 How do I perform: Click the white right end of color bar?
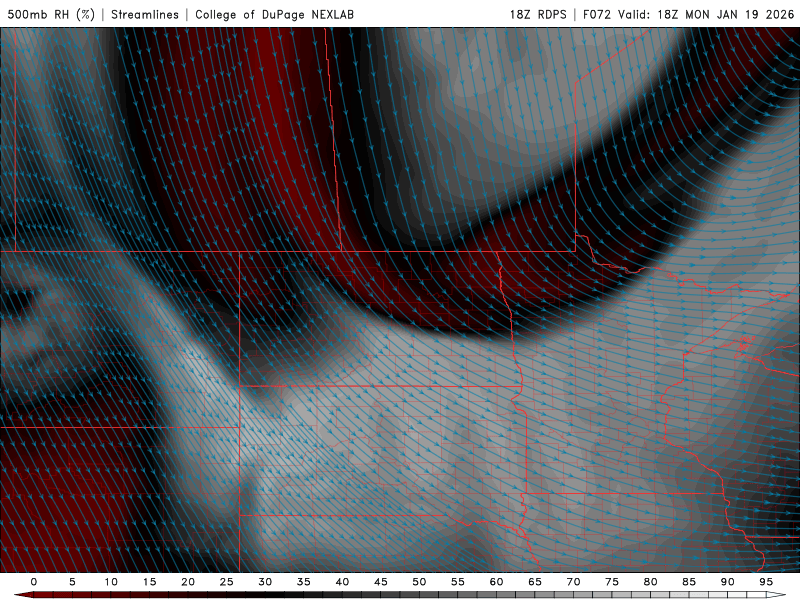[776, 595]
